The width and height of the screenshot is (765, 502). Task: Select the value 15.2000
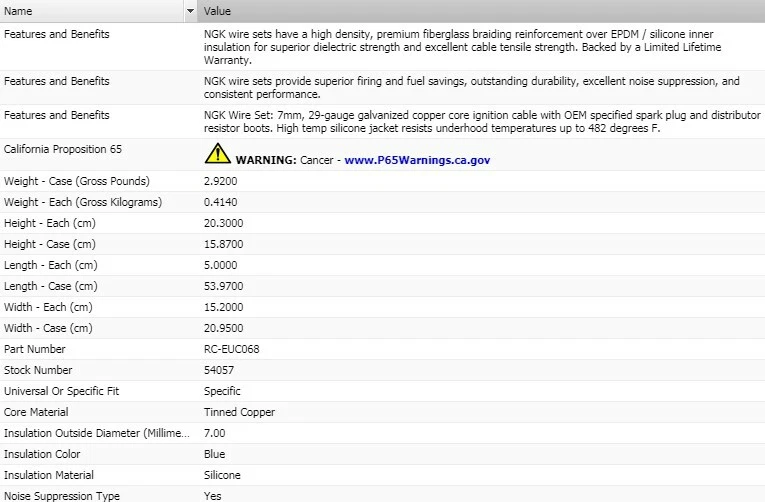tap(223, 307)
